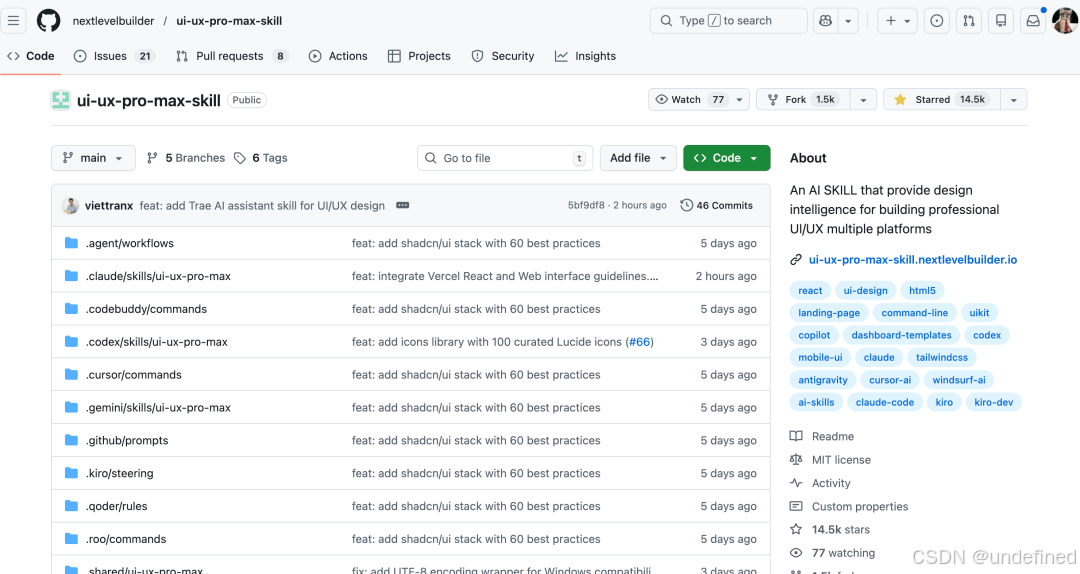Switch to the Code tab
The image size is (1080, 574).
tap(30, 56)
